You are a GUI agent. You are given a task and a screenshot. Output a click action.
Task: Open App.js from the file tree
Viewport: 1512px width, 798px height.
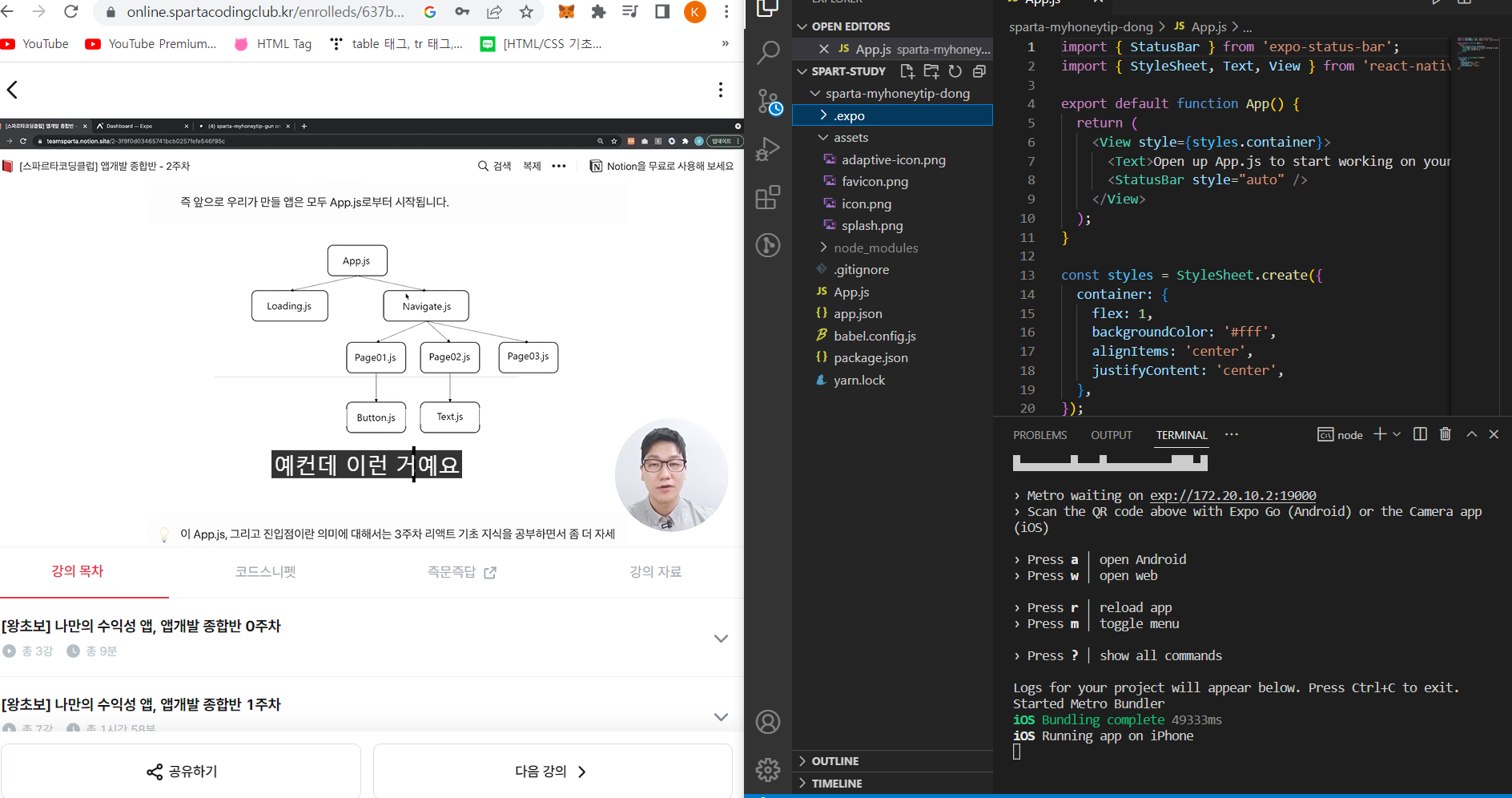pyautogui.click(x=851, y=292)
